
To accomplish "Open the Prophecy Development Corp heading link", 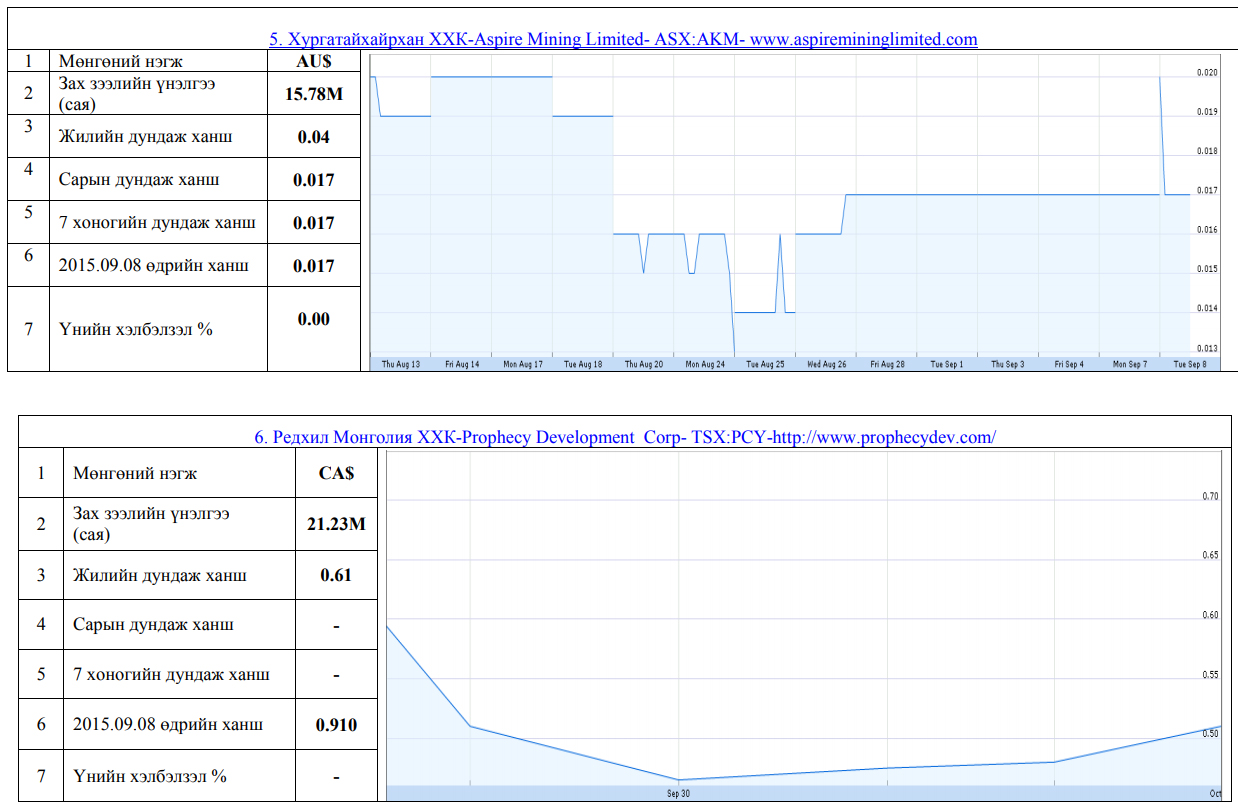I will click(624, 437).
